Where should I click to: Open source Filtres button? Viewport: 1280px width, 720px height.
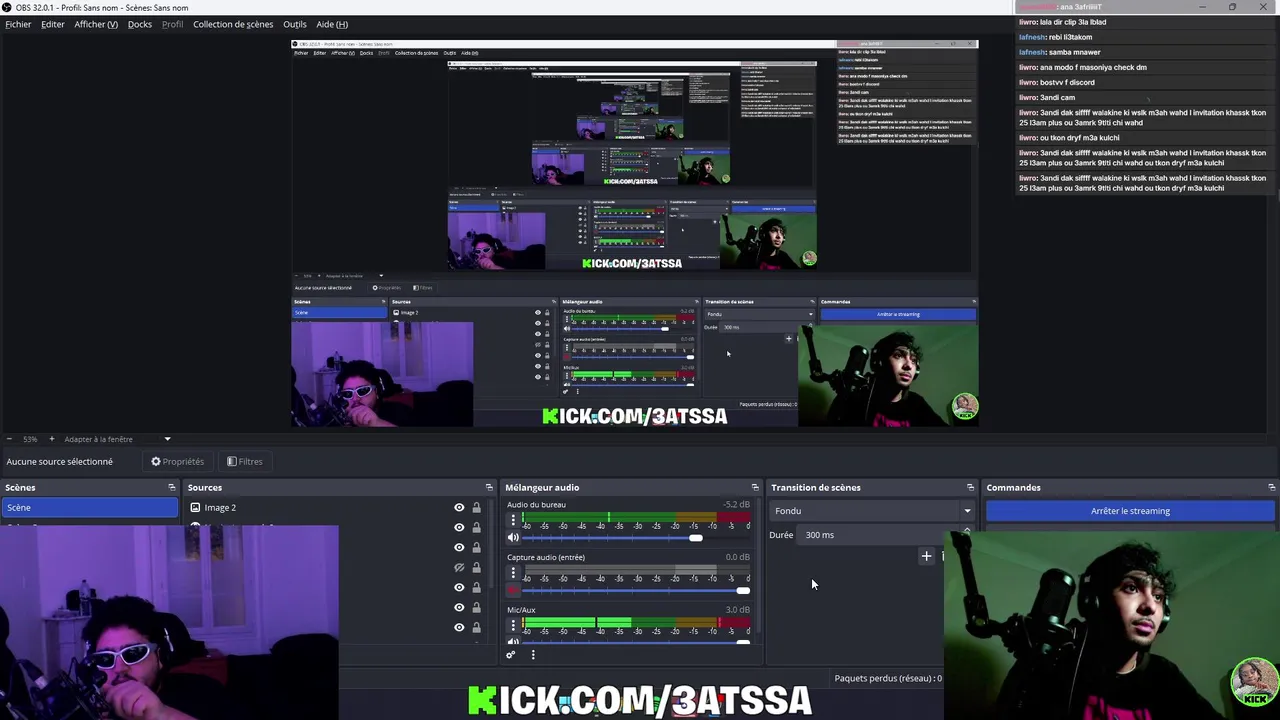(244, 461)
